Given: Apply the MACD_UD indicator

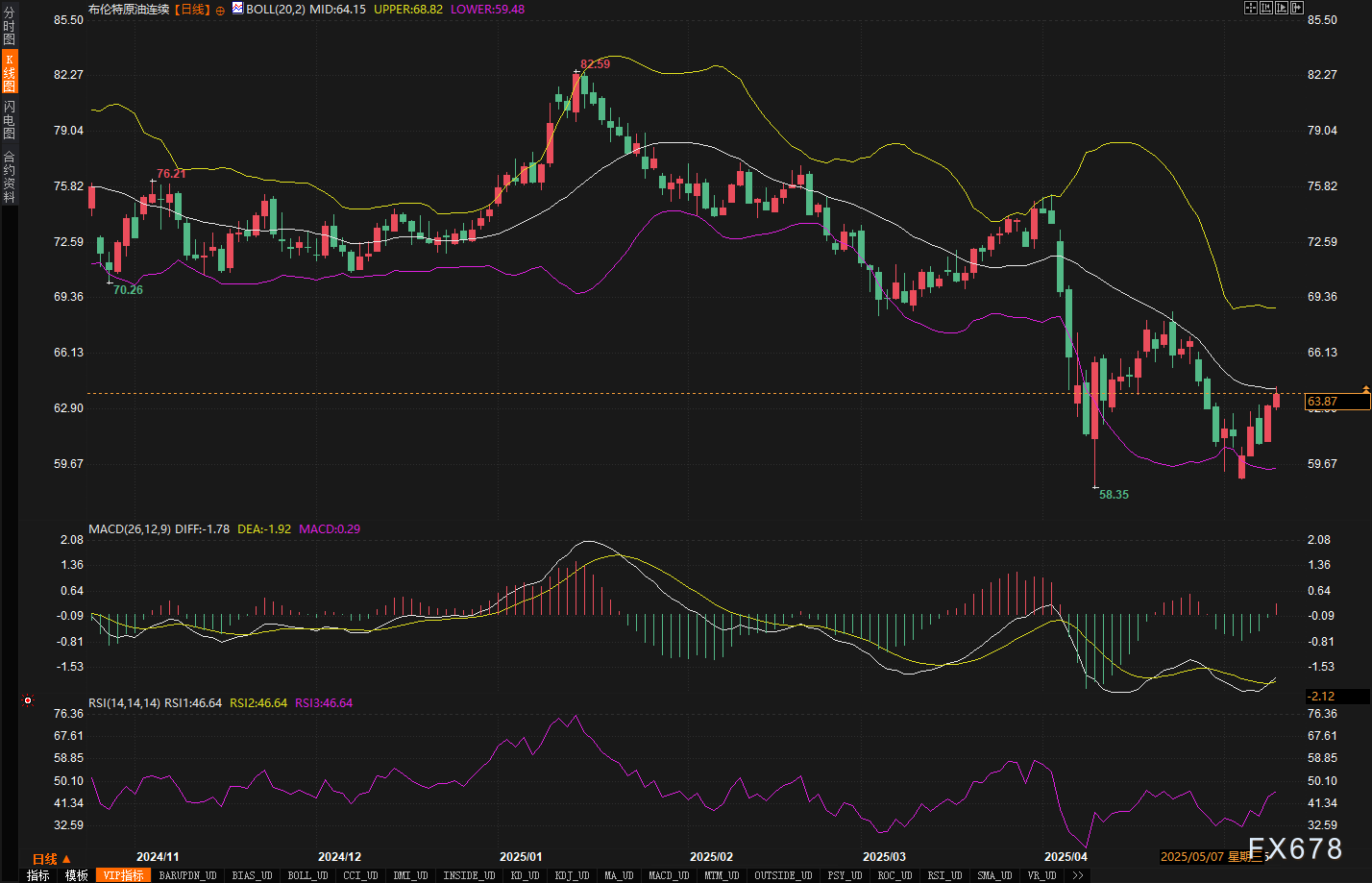Looking at the screenshot, I should pyautogui.click(x=668, y=875).
